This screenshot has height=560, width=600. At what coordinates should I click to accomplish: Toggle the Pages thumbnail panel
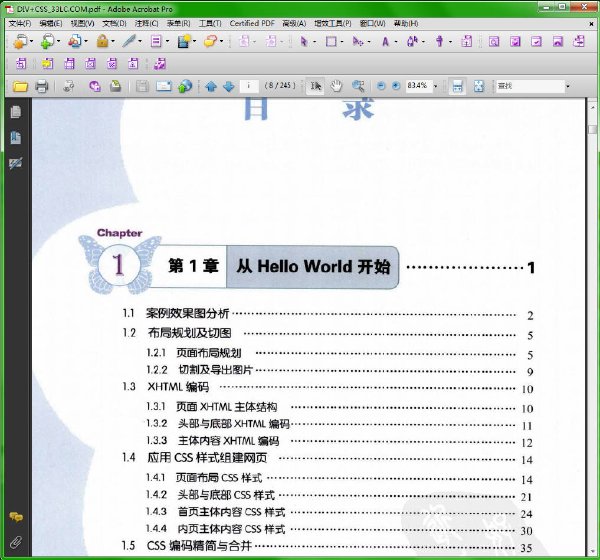click(16, 112)
